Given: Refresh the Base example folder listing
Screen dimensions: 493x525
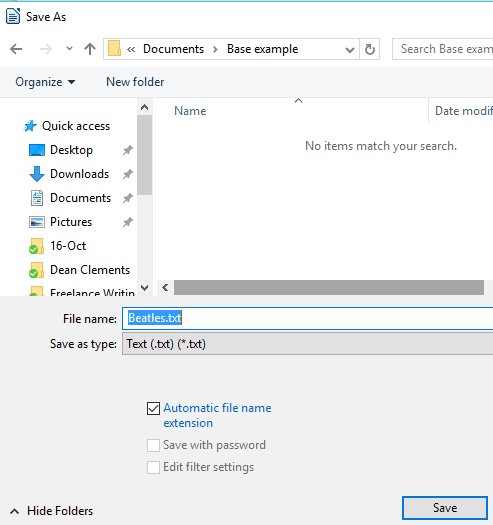Looking at the screenshot, I should [x=369, y=49].
